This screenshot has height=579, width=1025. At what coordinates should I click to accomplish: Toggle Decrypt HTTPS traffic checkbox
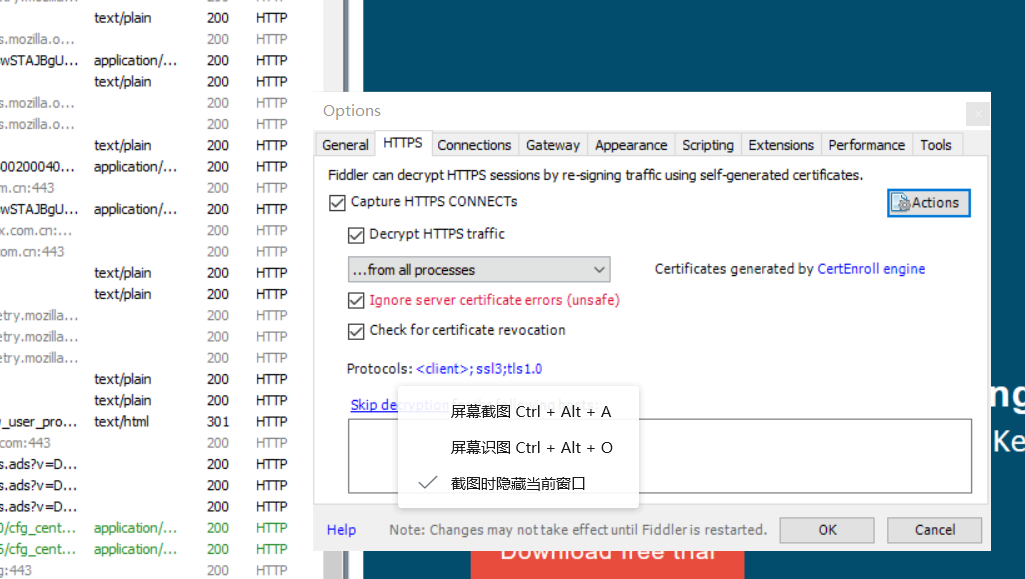tap(356, 235)
